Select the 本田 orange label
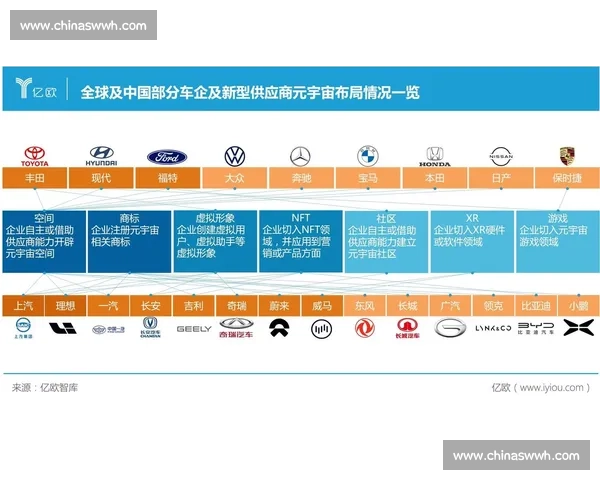The width and height of the screenshot is (600, 480). pyautogui.click(x=434, y=178)
